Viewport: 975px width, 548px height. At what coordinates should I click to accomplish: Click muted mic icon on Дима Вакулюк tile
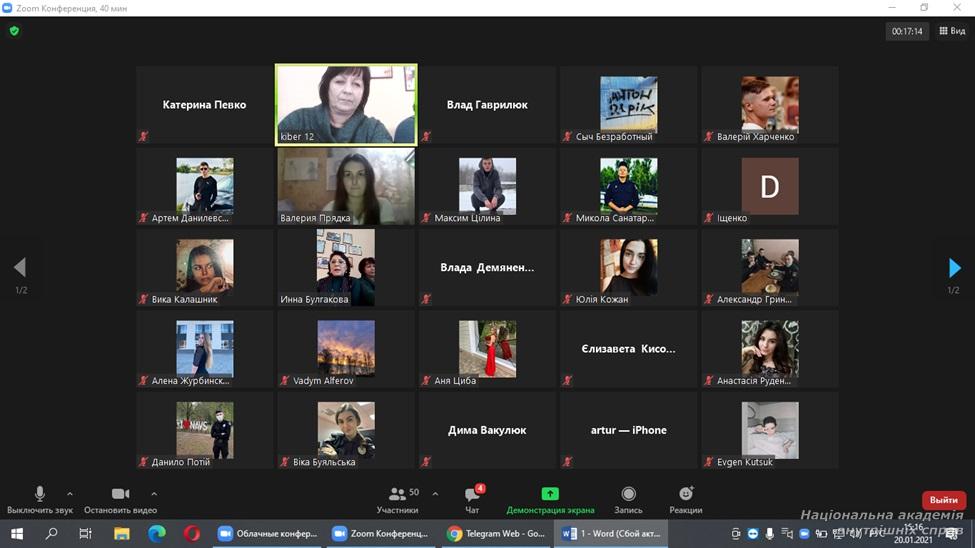click(426, 462)
